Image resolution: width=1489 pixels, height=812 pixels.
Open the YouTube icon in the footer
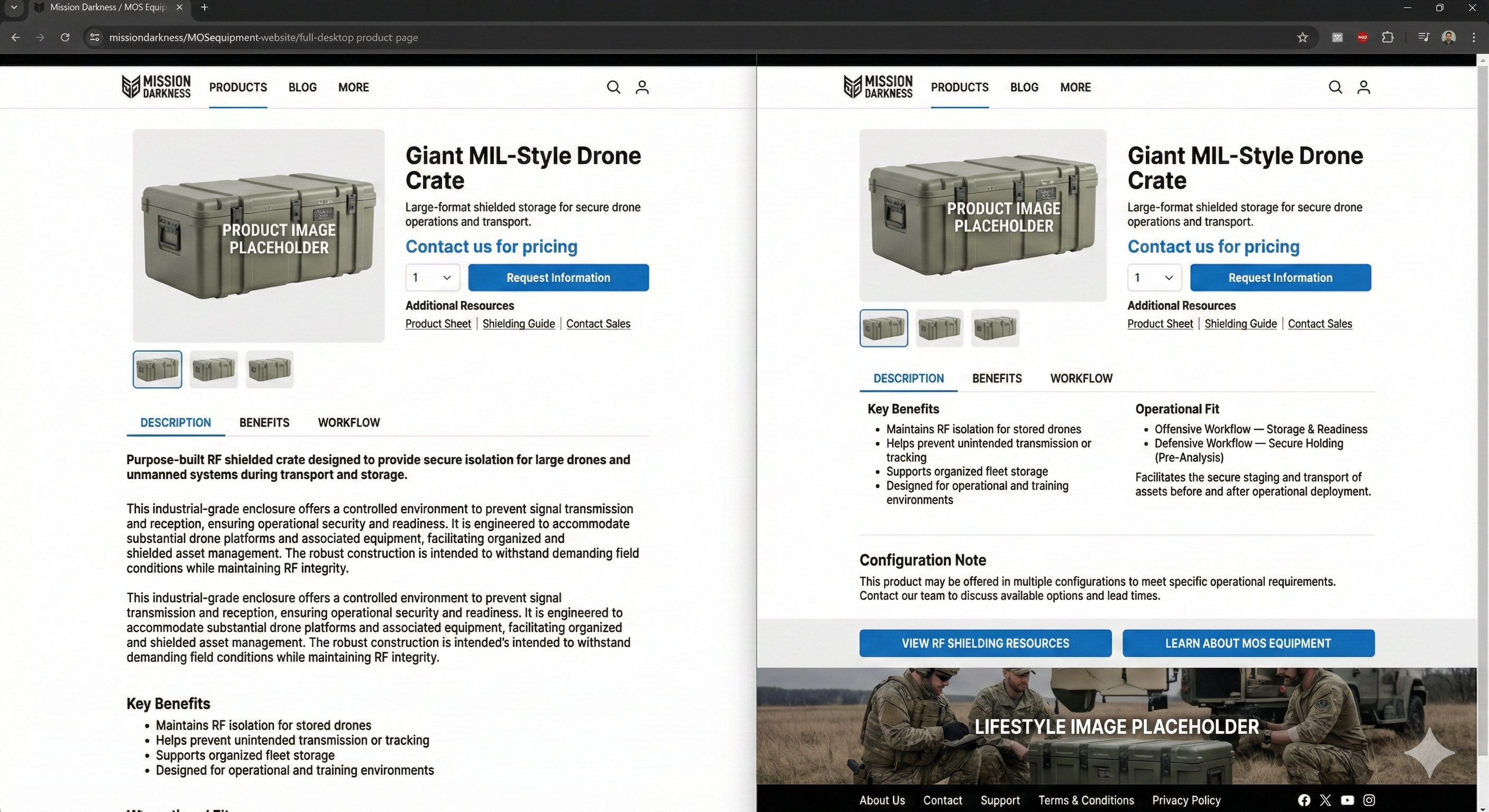point(1347,800)
